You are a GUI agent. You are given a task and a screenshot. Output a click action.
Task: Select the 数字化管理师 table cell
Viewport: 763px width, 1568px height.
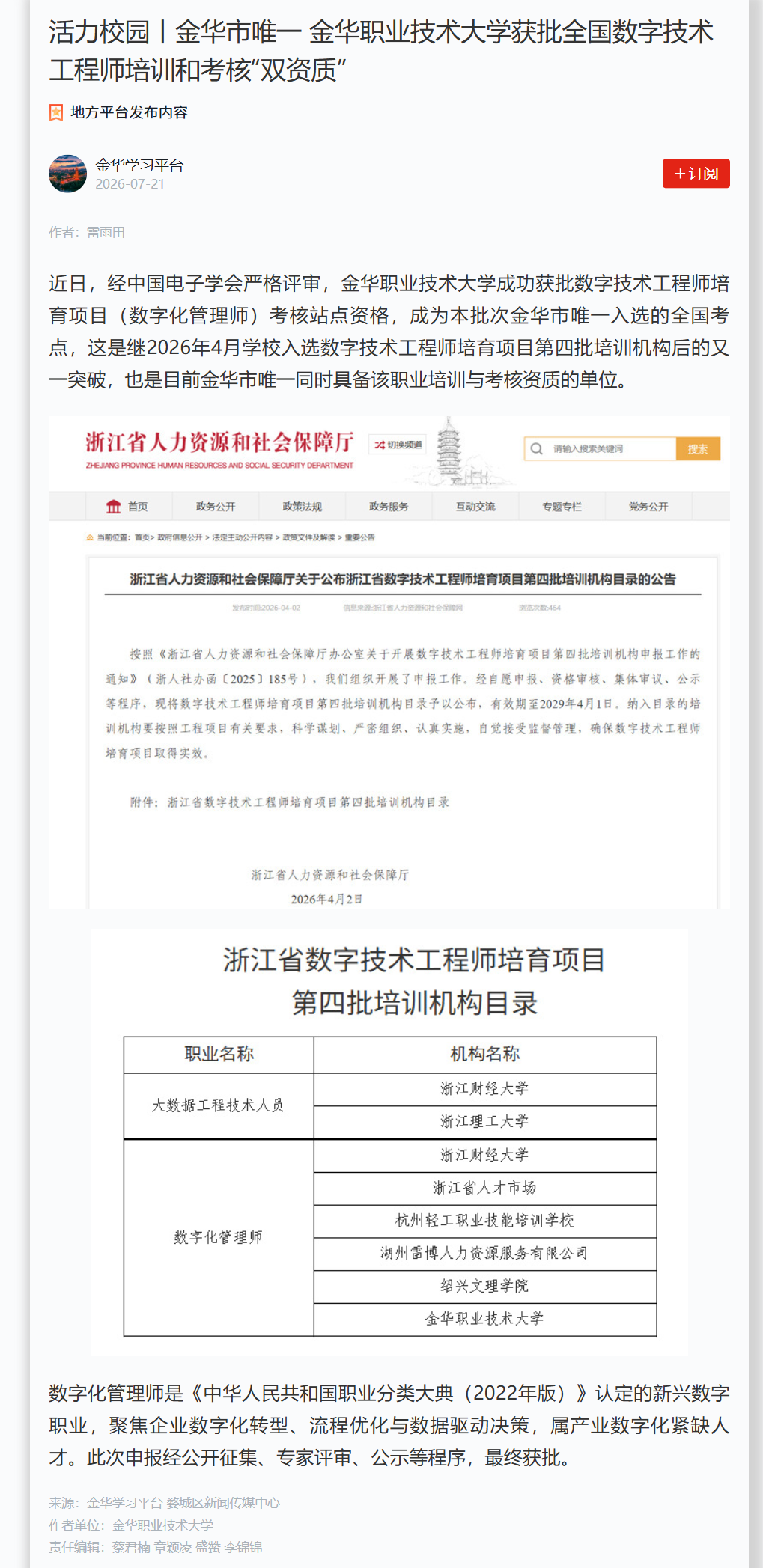219,1238
